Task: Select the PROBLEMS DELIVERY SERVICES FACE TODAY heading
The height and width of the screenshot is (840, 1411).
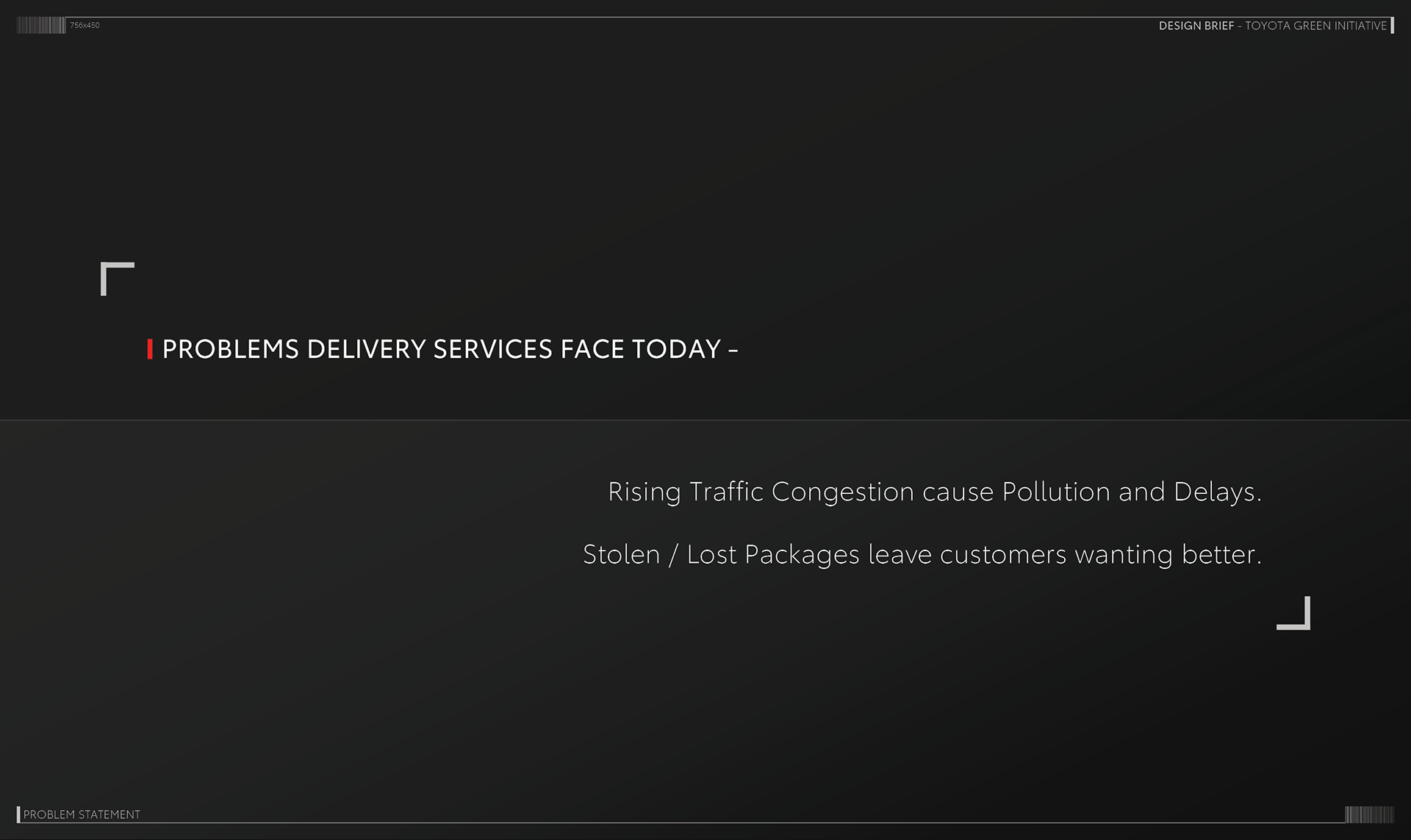Action: point(441,349)
